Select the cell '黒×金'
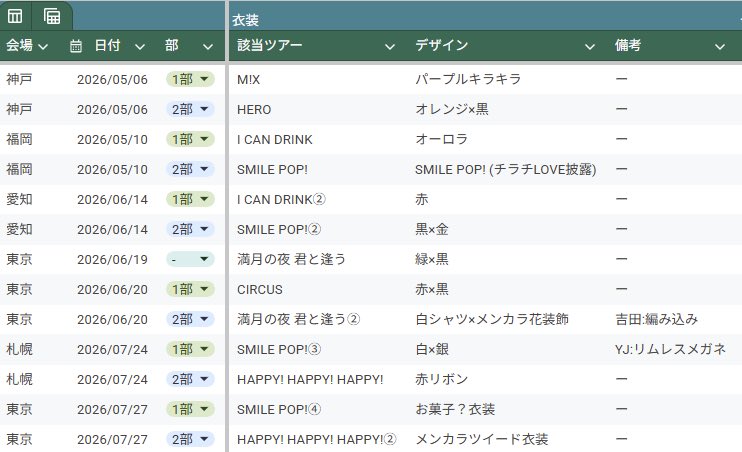Screen dimensions: 742x452 [x=432, y=229]
